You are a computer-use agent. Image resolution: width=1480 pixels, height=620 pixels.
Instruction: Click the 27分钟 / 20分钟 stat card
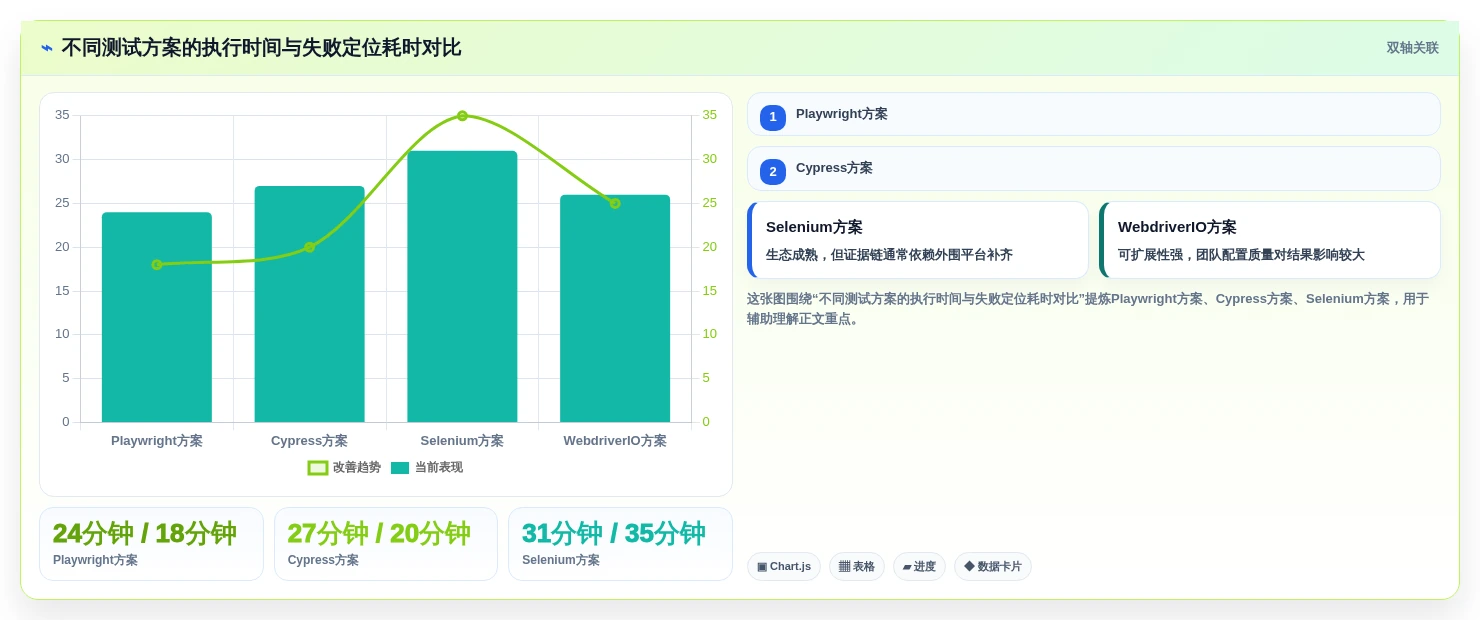(386, 544)
